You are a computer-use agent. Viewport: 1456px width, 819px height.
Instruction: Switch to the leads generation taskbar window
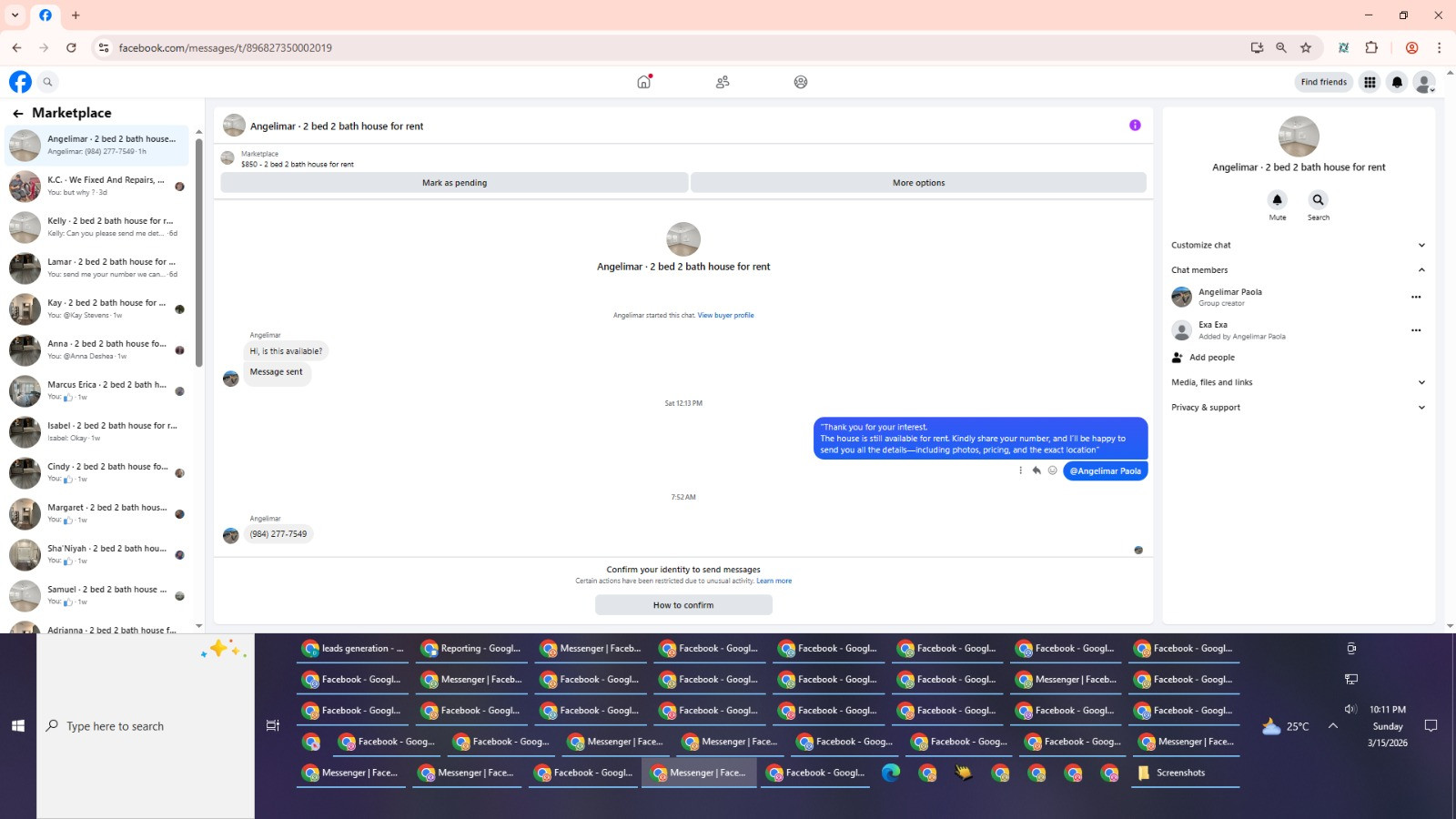[x=353, y=649]
